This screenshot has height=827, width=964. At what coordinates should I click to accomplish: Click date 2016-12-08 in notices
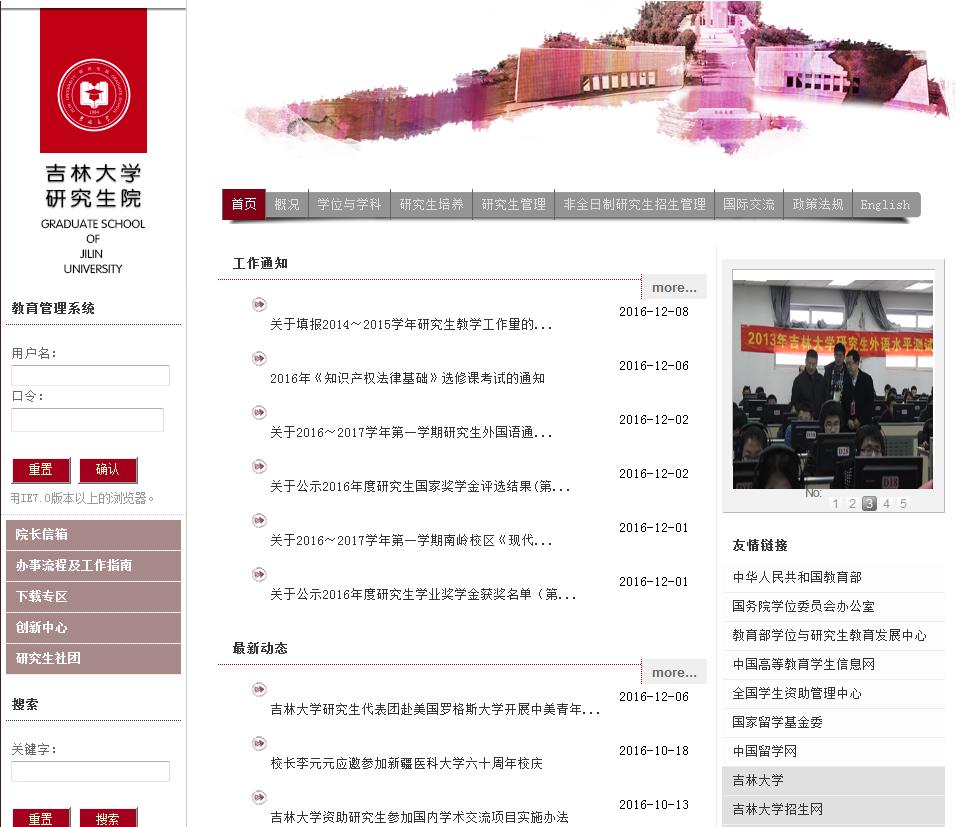pos(654,312)
